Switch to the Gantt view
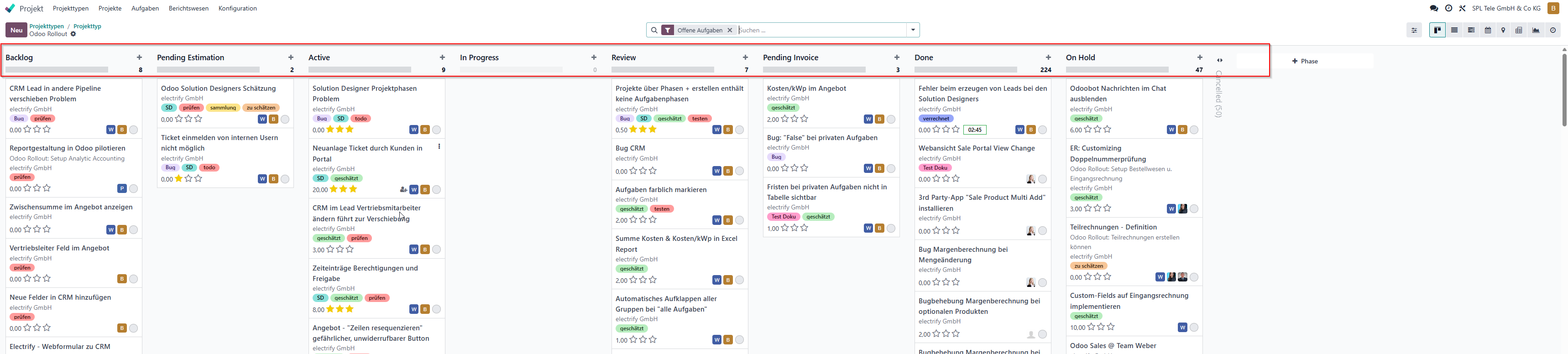Viewport: 1568px width, 354px height. coord(1471,30)
